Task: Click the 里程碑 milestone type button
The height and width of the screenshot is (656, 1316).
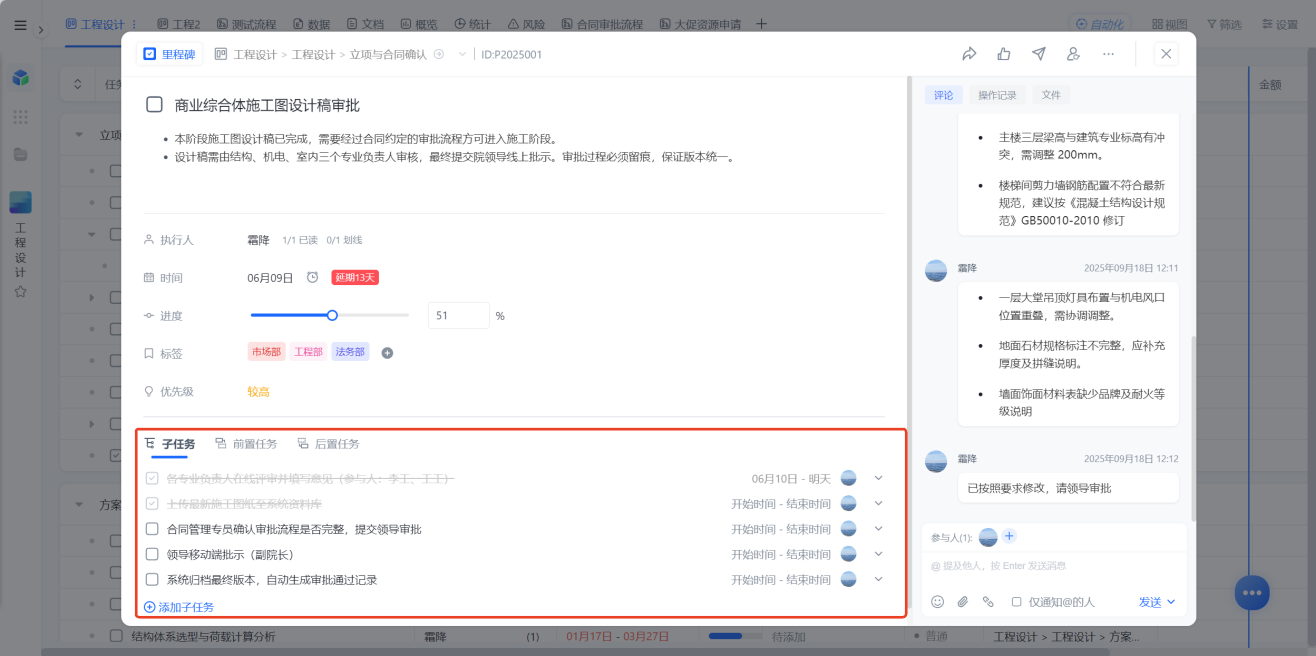Action: pos(170,55)
